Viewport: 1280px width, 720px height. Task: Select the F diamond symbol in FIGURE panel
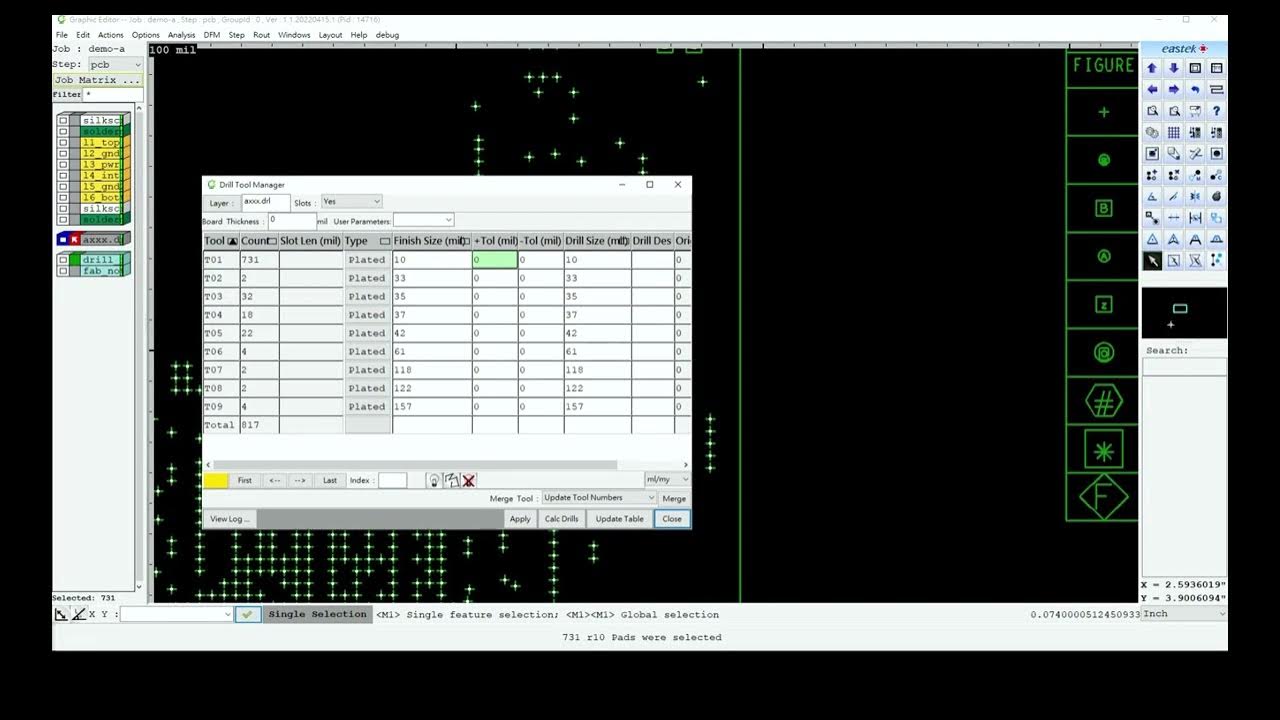tap(1103, 498)
